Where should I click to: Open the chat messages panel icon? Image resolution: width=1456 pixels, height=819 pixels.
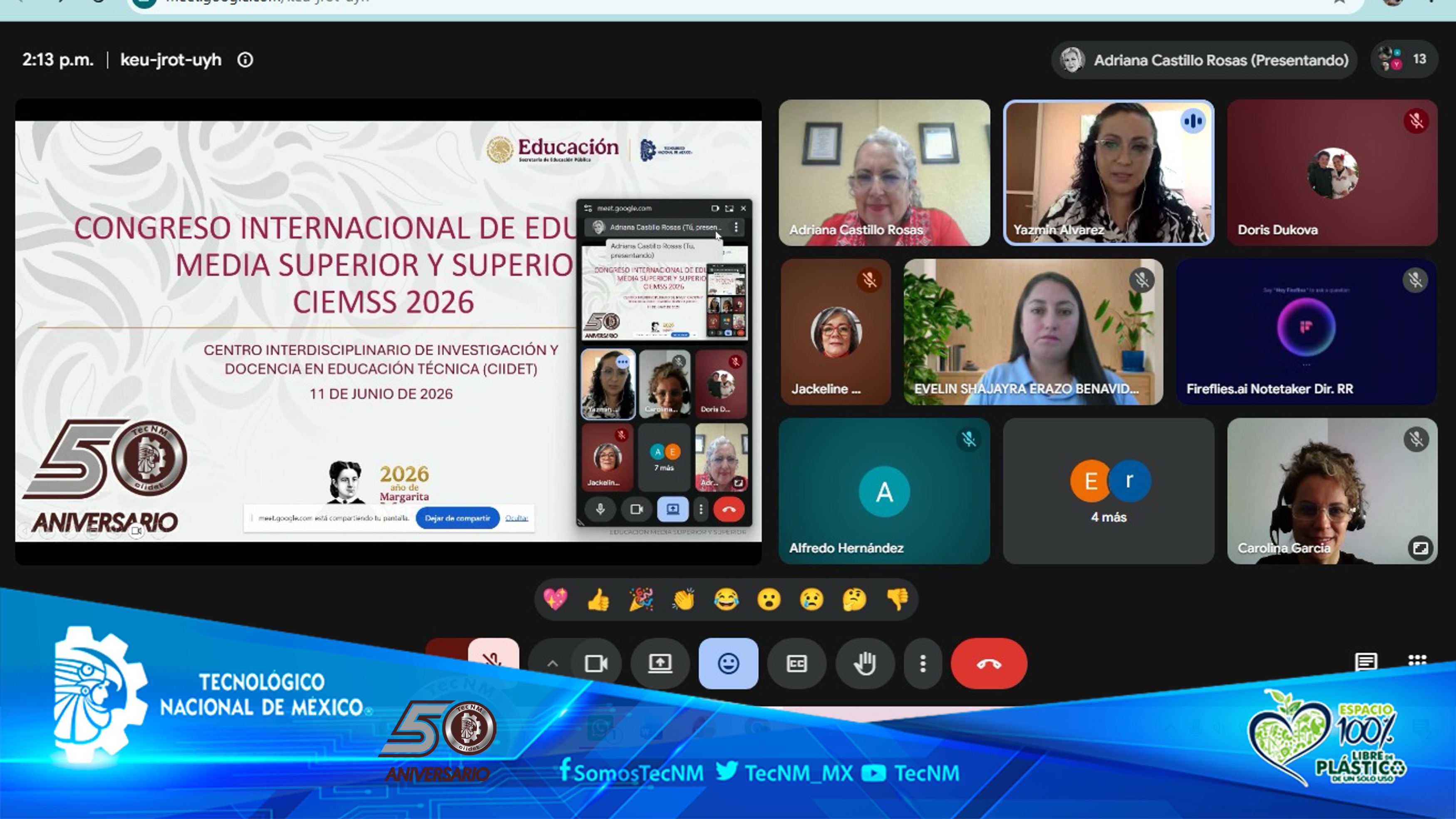[1366, 661]
